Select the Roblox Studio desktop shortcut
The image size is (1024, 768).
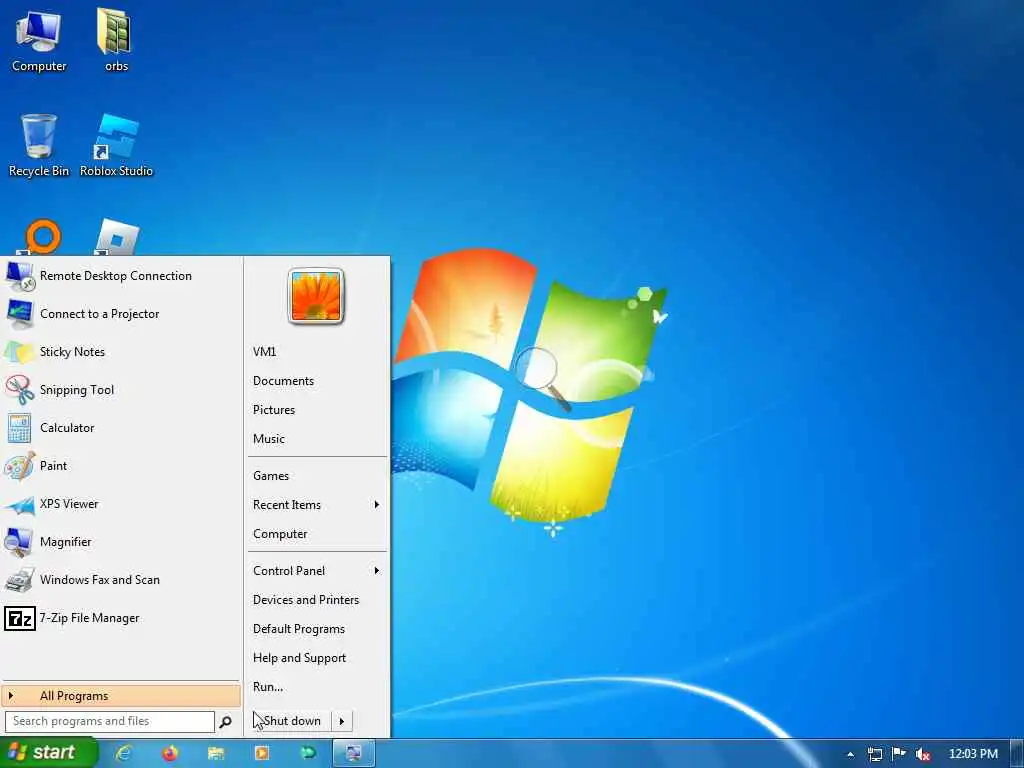point(116,145)
